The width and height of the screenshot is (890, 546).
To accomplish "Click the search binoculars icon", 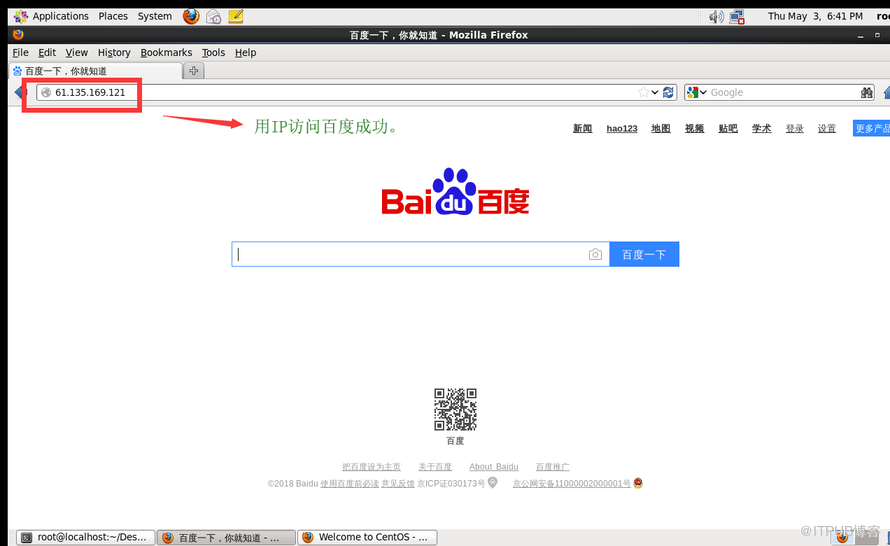I will pos(866,92).
